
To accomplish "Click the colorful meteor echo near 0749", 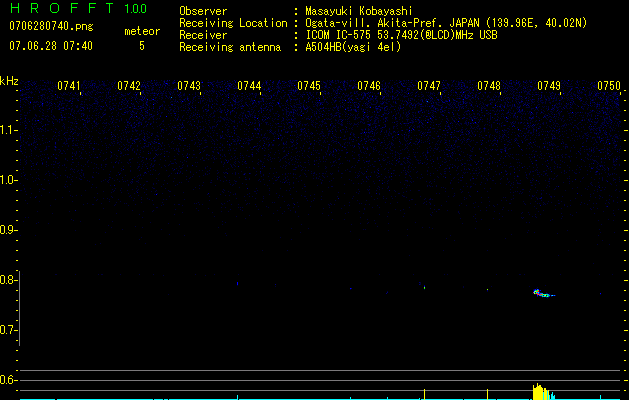I will [x=544, y=293].
